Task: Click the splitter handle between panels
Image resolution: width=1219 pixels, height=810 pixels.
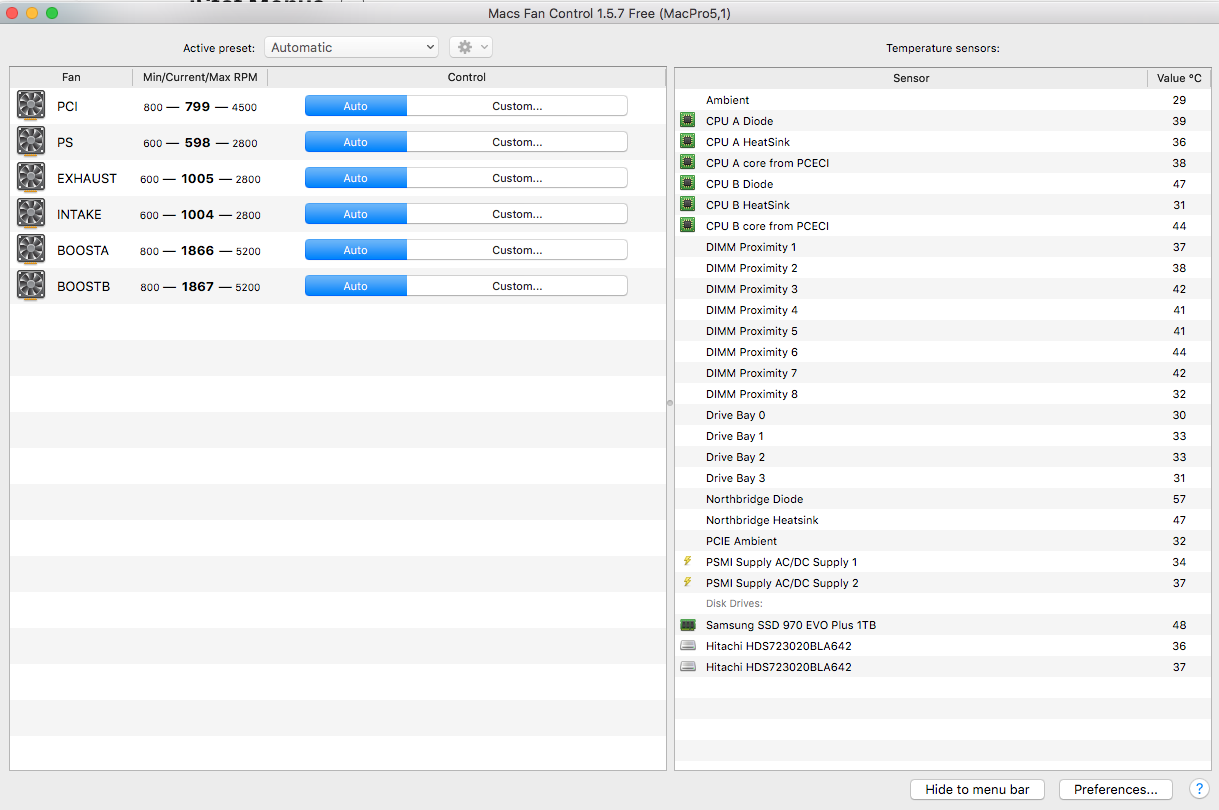Action: point(670,403)
